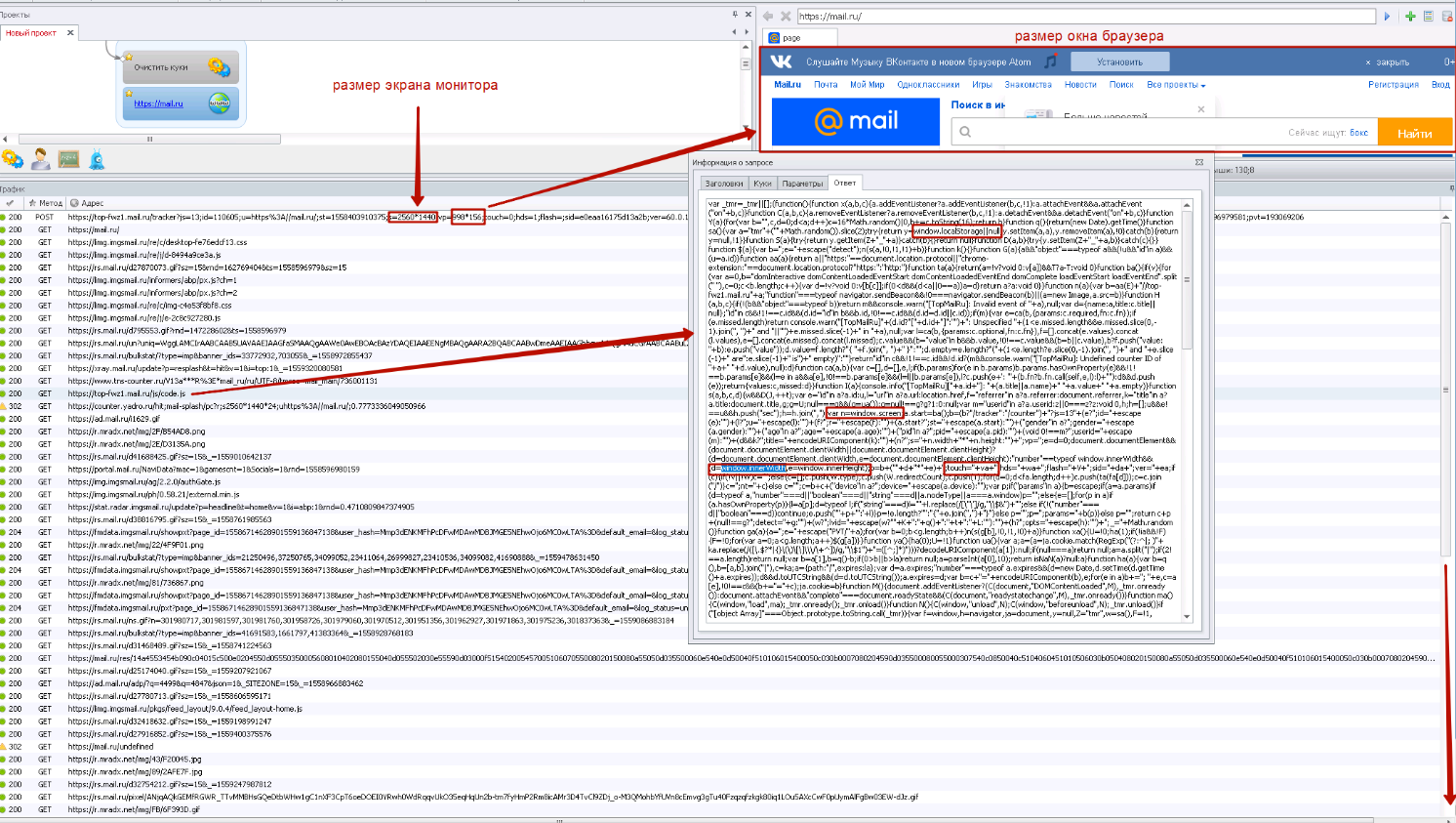Click the checkmark column header in traffic list

(x=10, y=203)
